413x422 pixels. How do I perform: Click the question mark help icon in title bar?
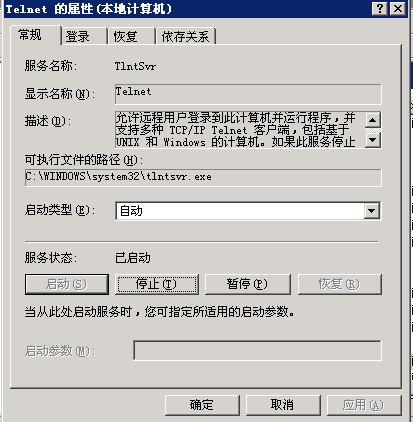380,8
